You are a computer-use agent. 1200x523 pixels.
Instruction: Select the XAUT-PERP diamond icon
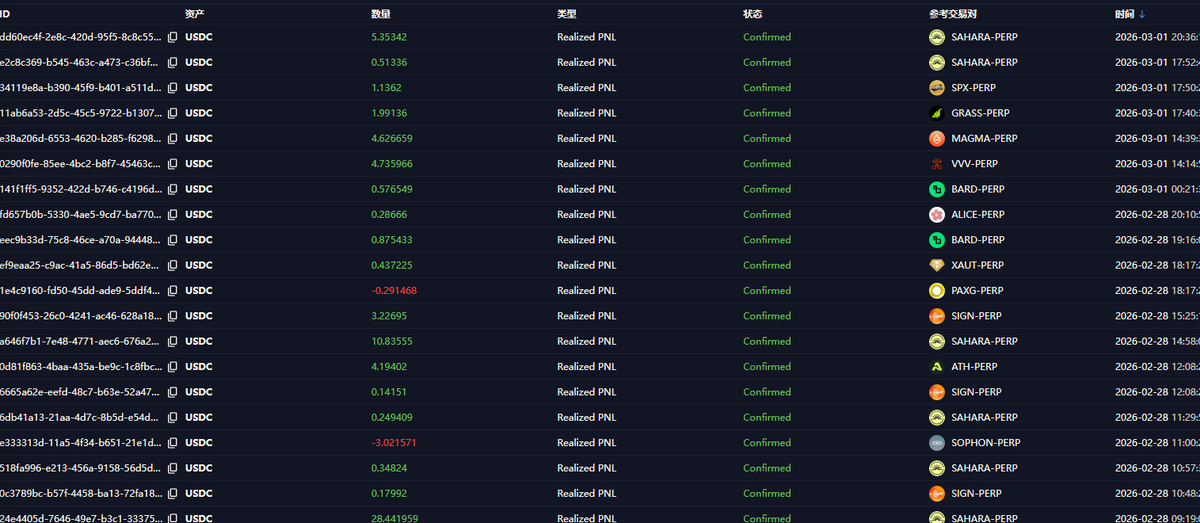point(937,265)
